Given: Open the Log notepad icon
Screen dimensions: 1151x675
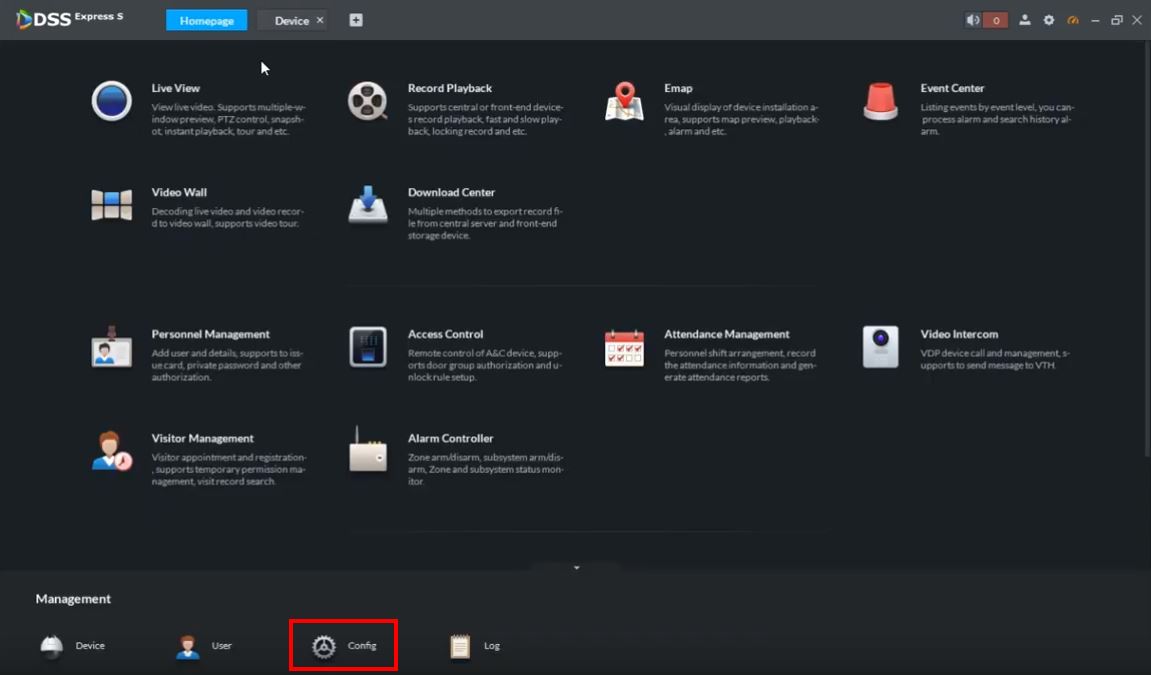Looking at the screenshot, I should 460,646.
